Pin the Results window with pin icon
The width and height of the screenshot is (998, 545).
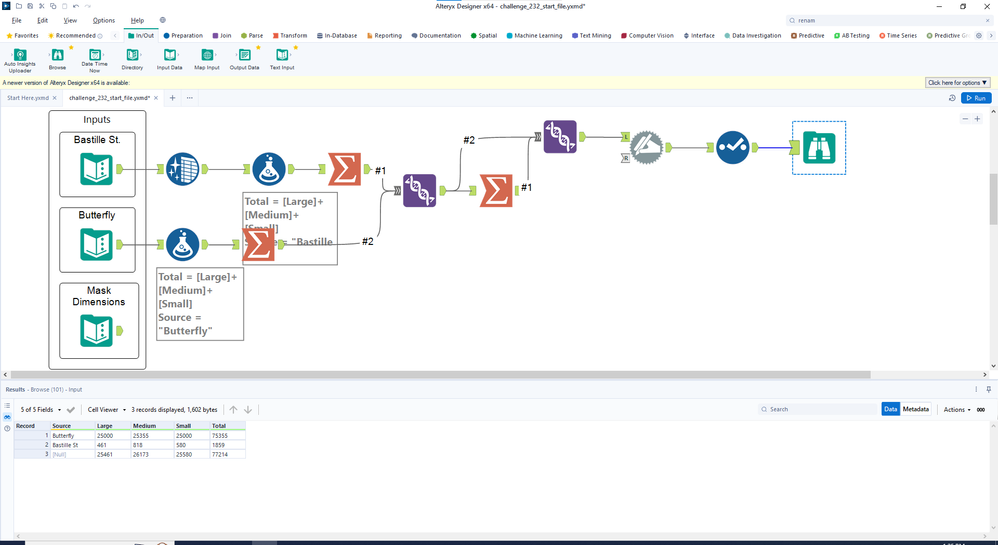988,389
